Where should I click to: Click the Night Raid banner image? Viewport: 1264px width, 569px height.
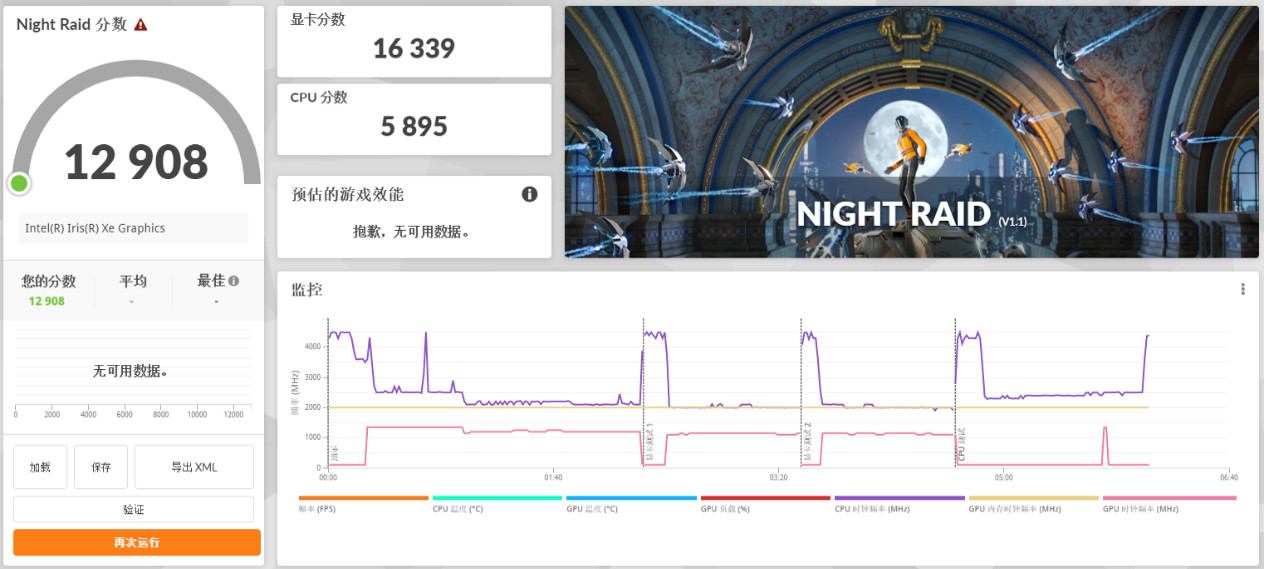(911, 132)
